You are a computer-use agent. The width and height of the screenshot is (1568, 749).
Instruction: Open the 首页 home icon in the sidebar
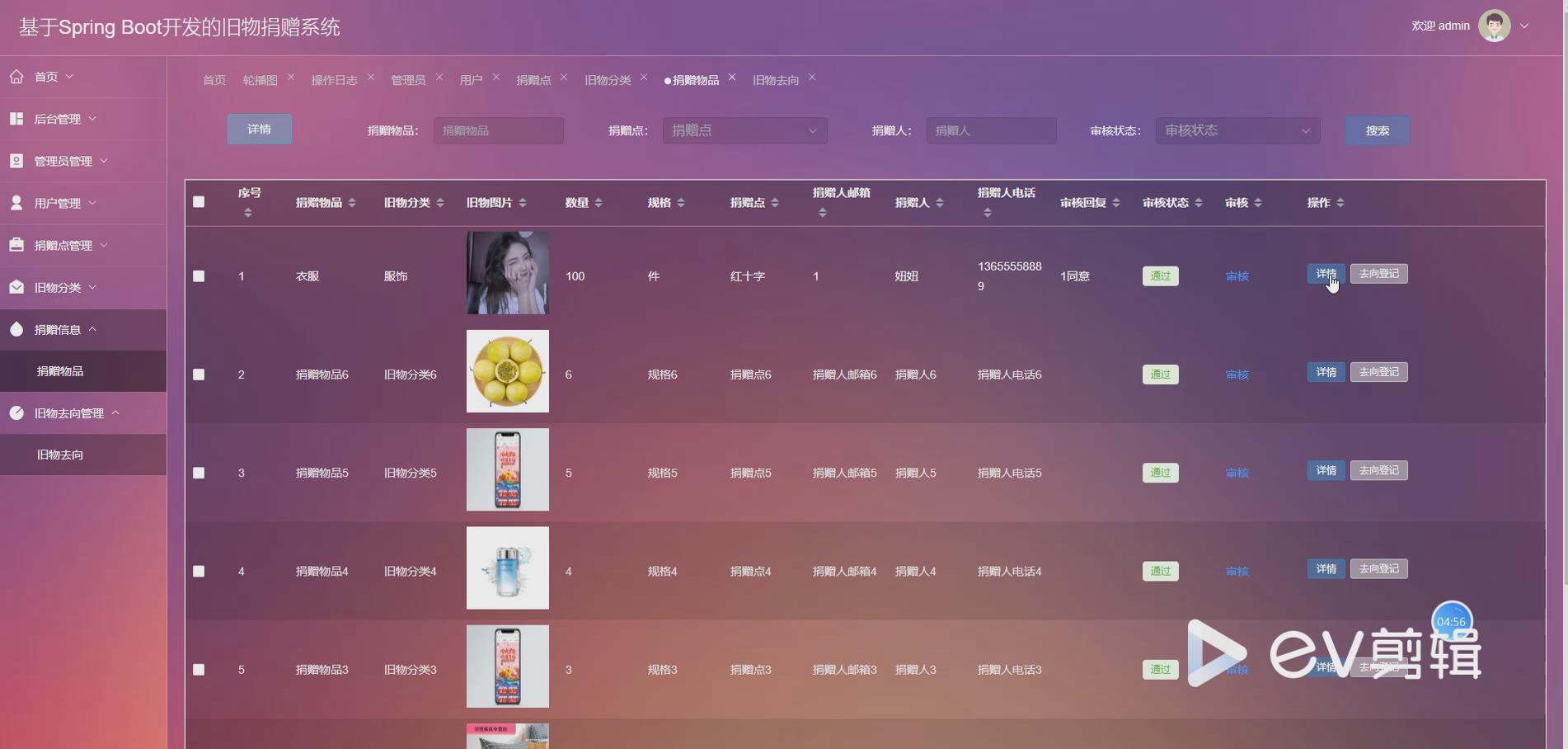[x=16, y=76]
